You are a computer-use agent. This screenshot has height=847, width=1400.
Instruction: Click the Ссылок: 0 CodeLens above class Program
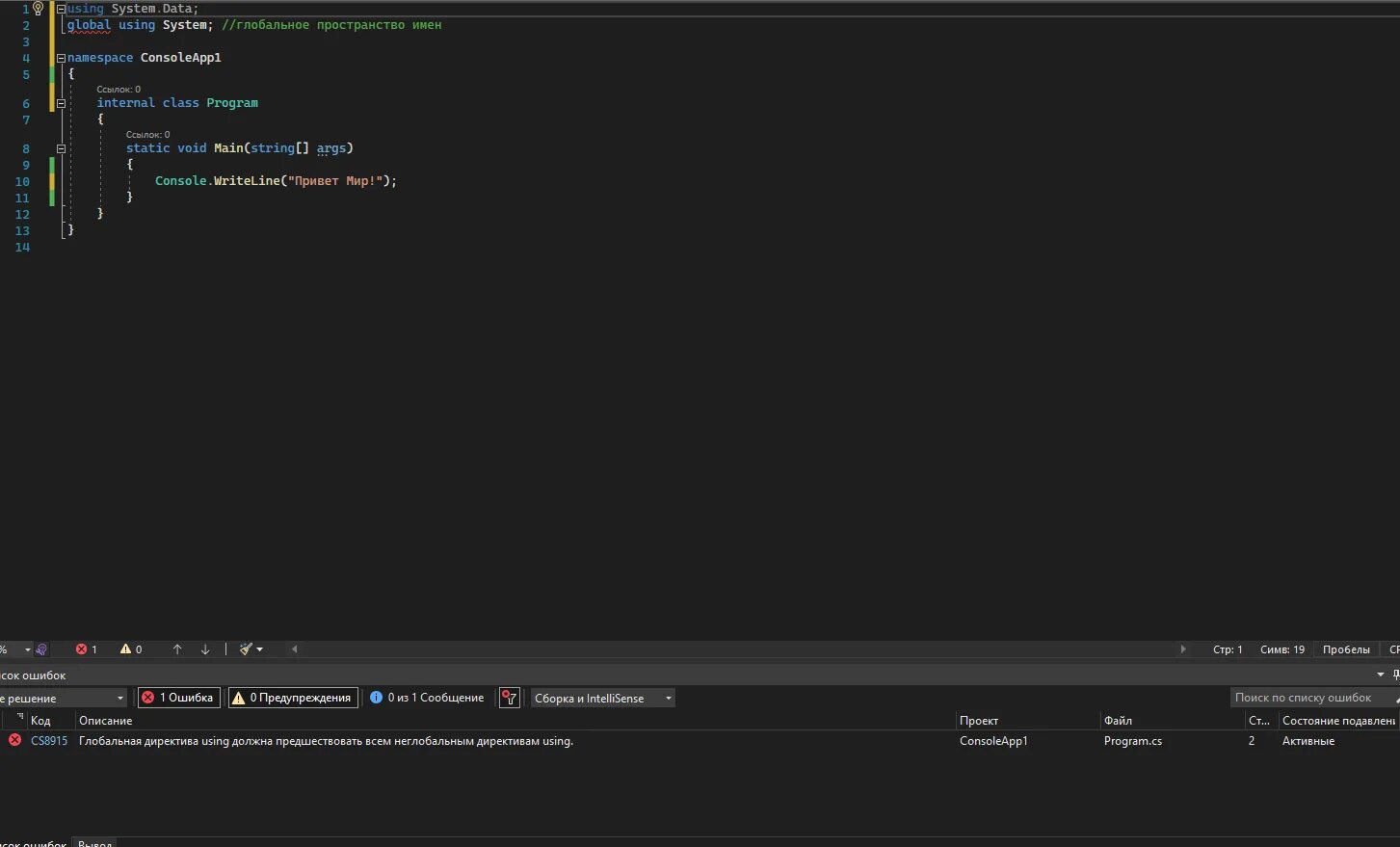(x=119, y=89)
